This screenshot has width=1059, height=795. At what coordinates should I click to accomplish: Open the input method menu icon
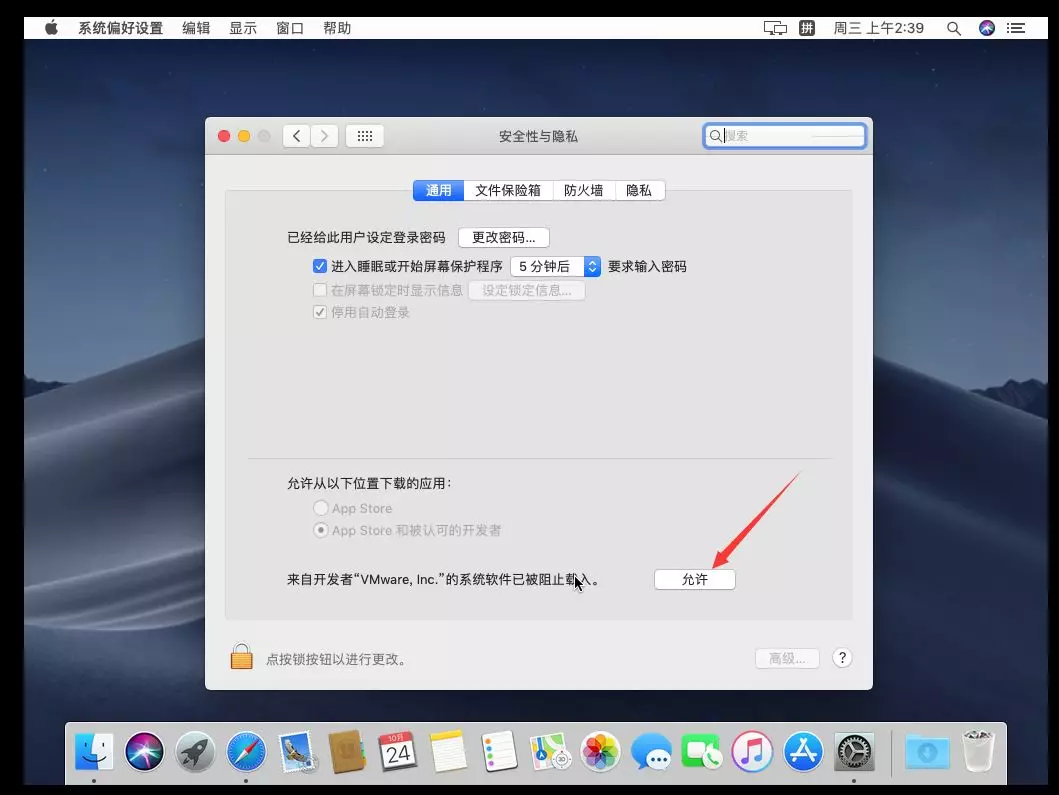(x=807, y=28)
